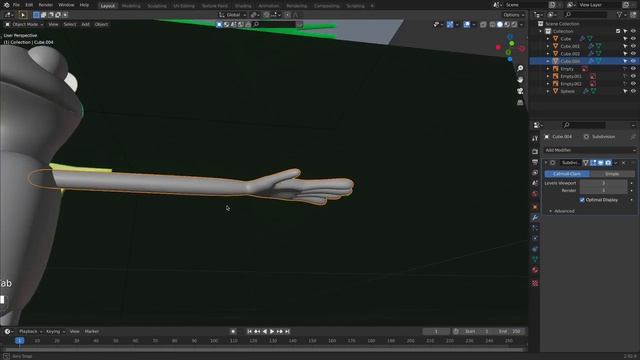Screen dimensions: 640x360
Task: Switch to the Modeling workspace tab
Action: pos(131,6)
